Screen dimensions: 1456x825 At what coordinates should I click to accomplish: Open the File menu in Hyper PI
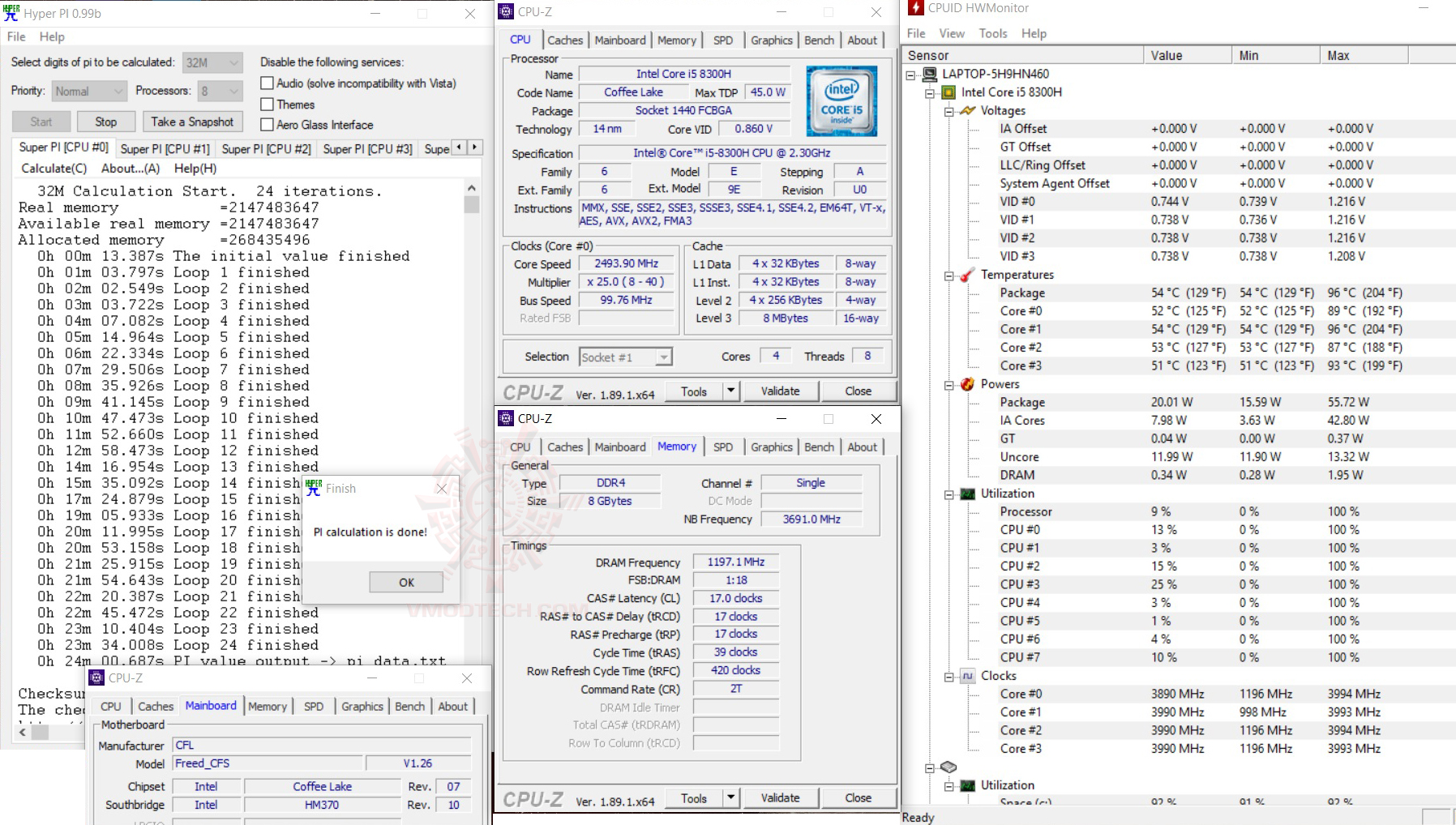pyautogui.click(x=16, y=36)
